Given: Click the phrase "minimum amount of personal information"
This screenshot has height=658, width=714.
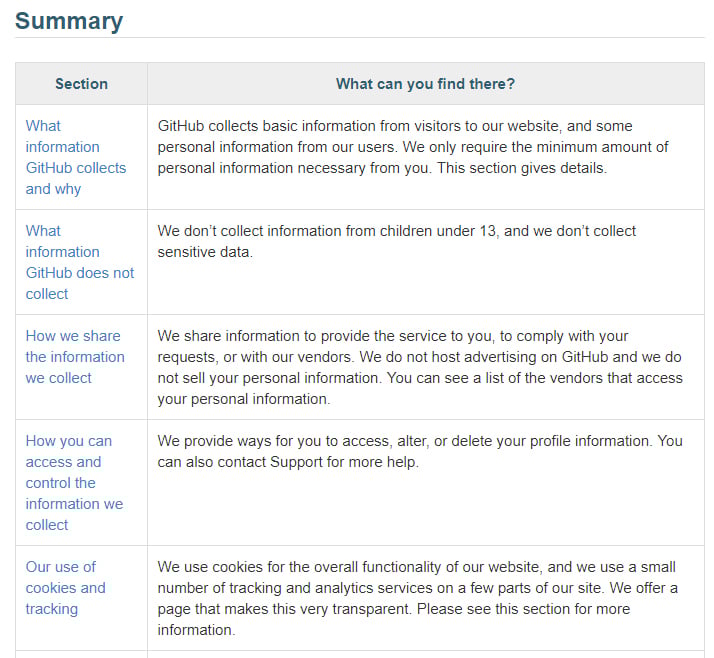Looking at the screenshot, I should click(413, 158).
